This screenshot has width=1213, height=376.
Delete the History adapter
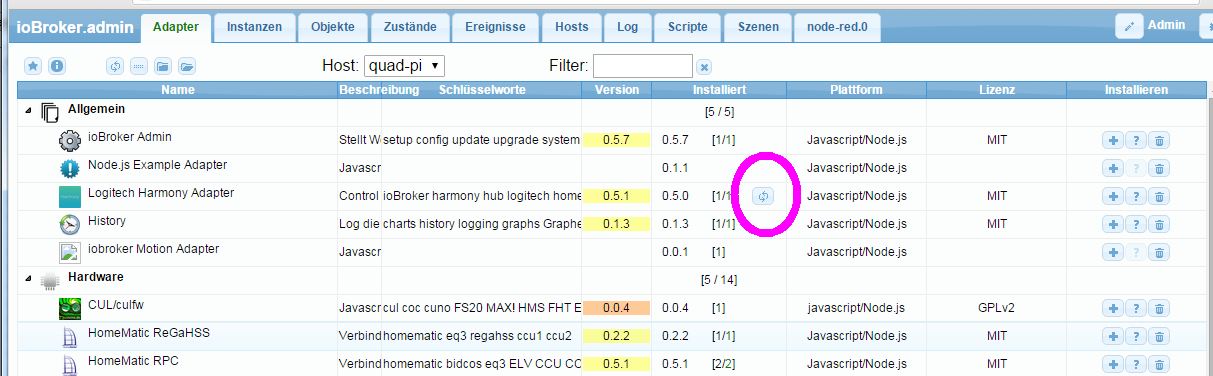1158,224
